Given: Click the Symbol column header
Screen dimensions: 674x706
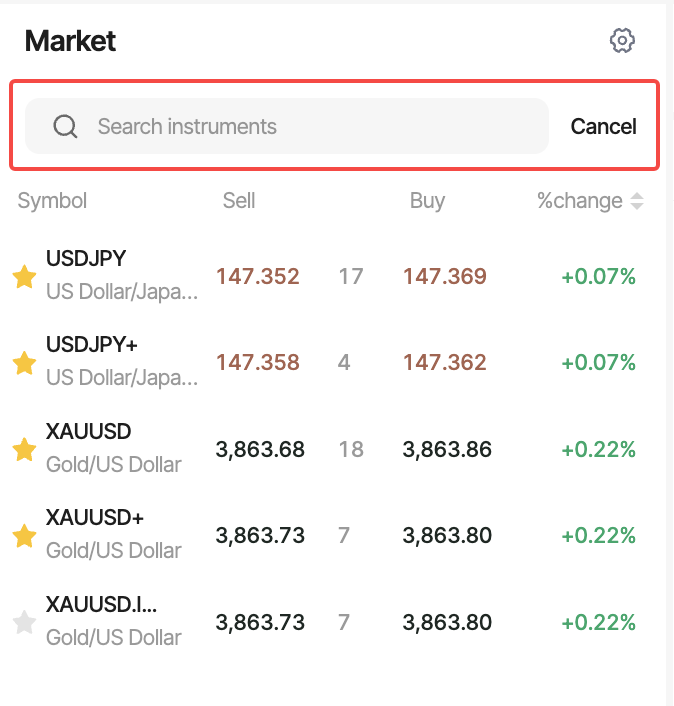Looking at the screenshot, I should pos(52,201).
